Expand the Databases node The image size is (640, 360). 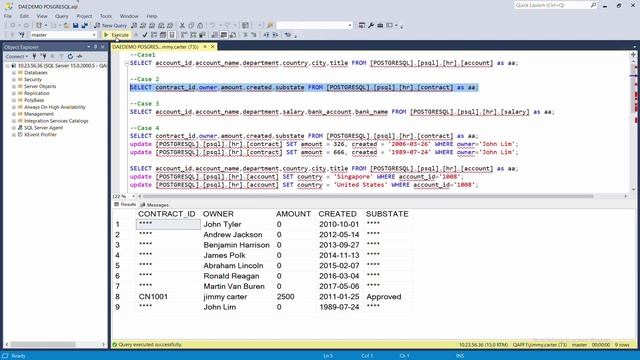pos(13,73)
